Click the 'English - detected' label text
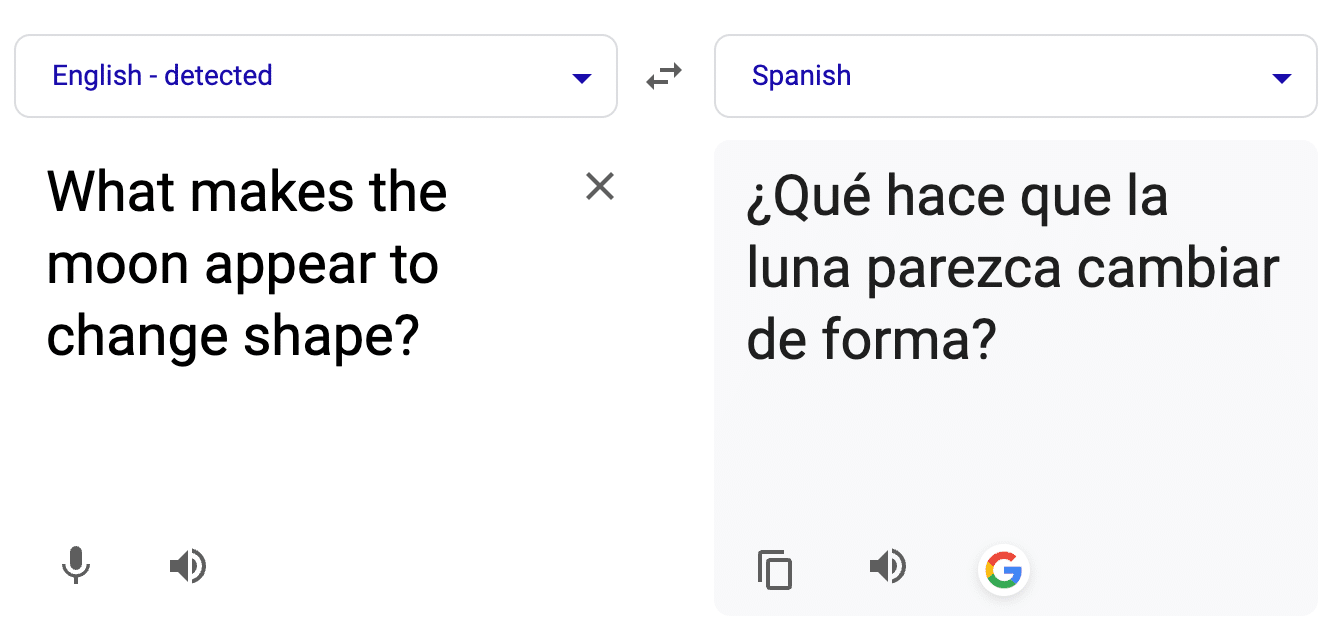The width and height of the screenshot is (1340, 630). point(162,76)
